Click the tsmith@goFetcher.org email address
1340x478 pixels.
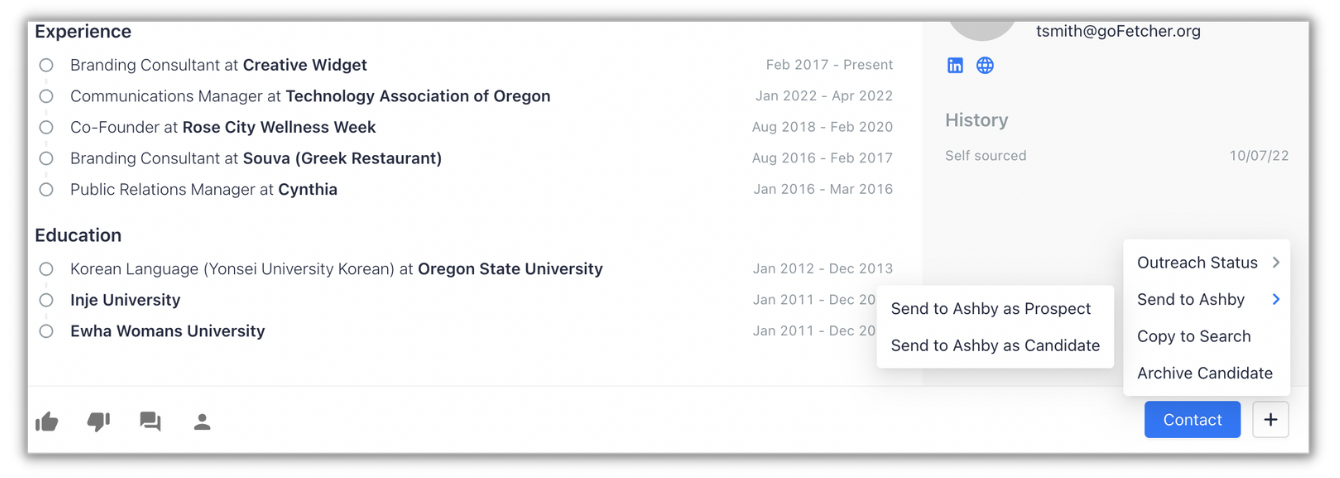coord(1118,31)
